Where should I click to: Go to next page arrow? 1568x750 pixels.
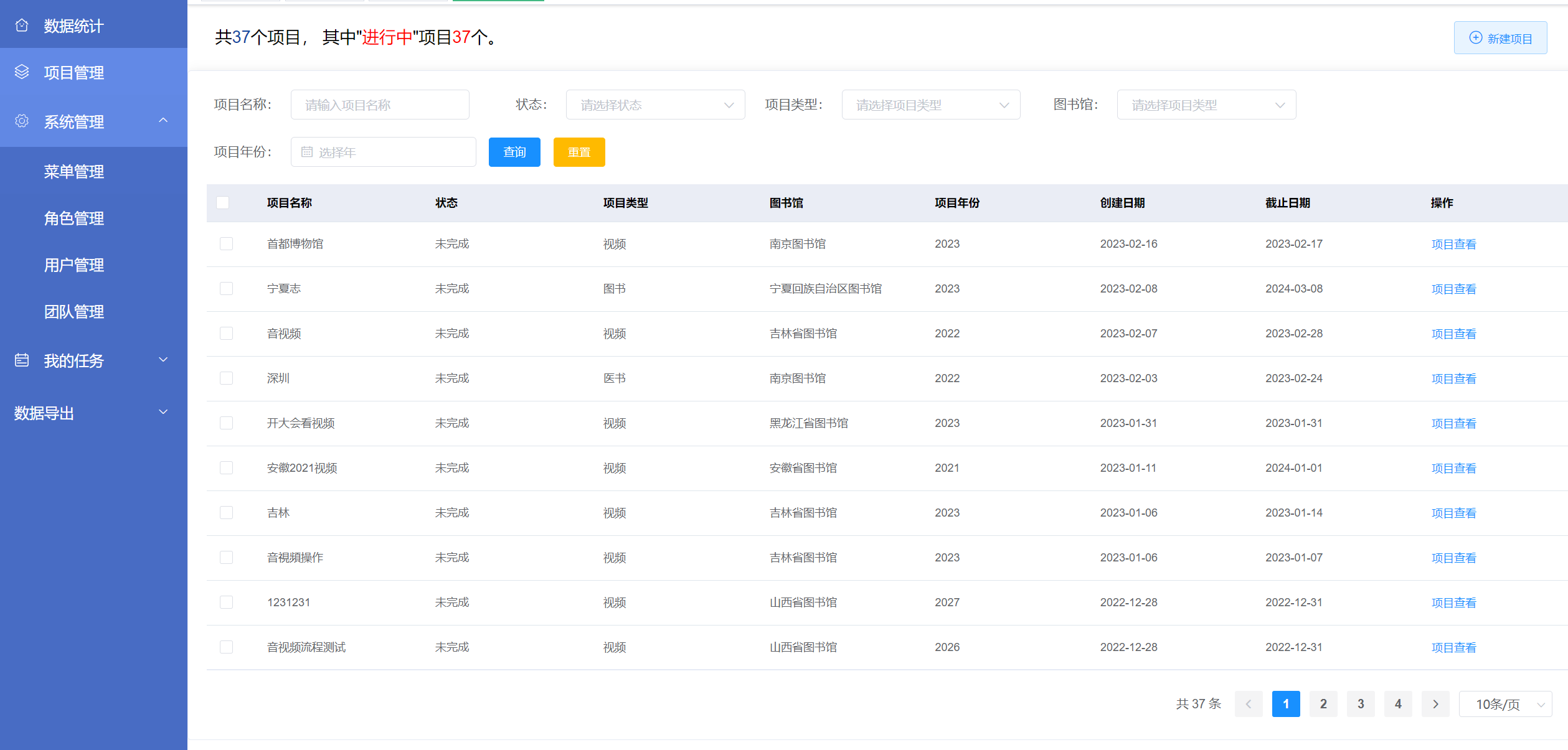click(1435, 704)
